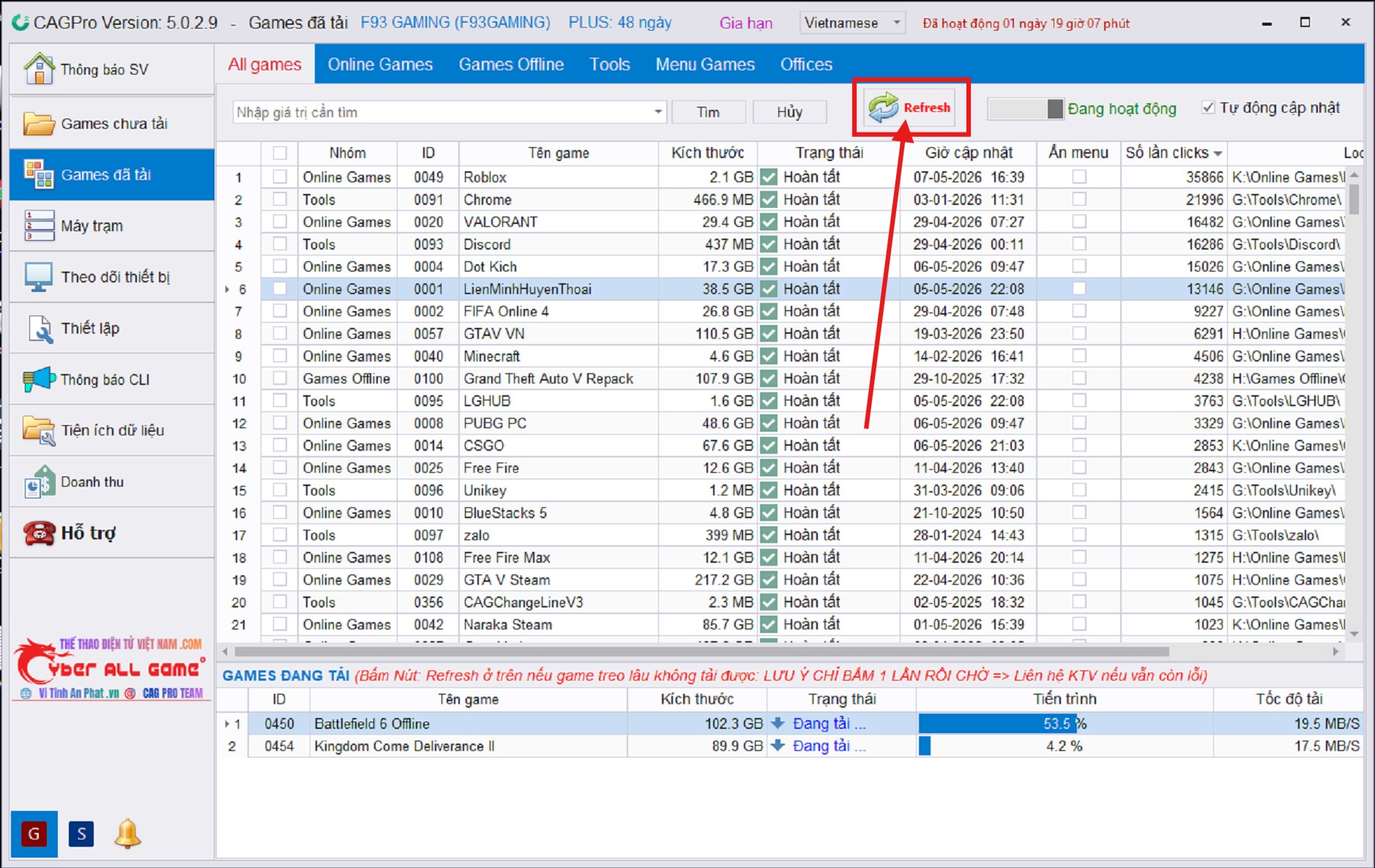1375x868 pixels.
Task: Expand Battlefield 6 Offline row arrow
Action: [227, 724]
